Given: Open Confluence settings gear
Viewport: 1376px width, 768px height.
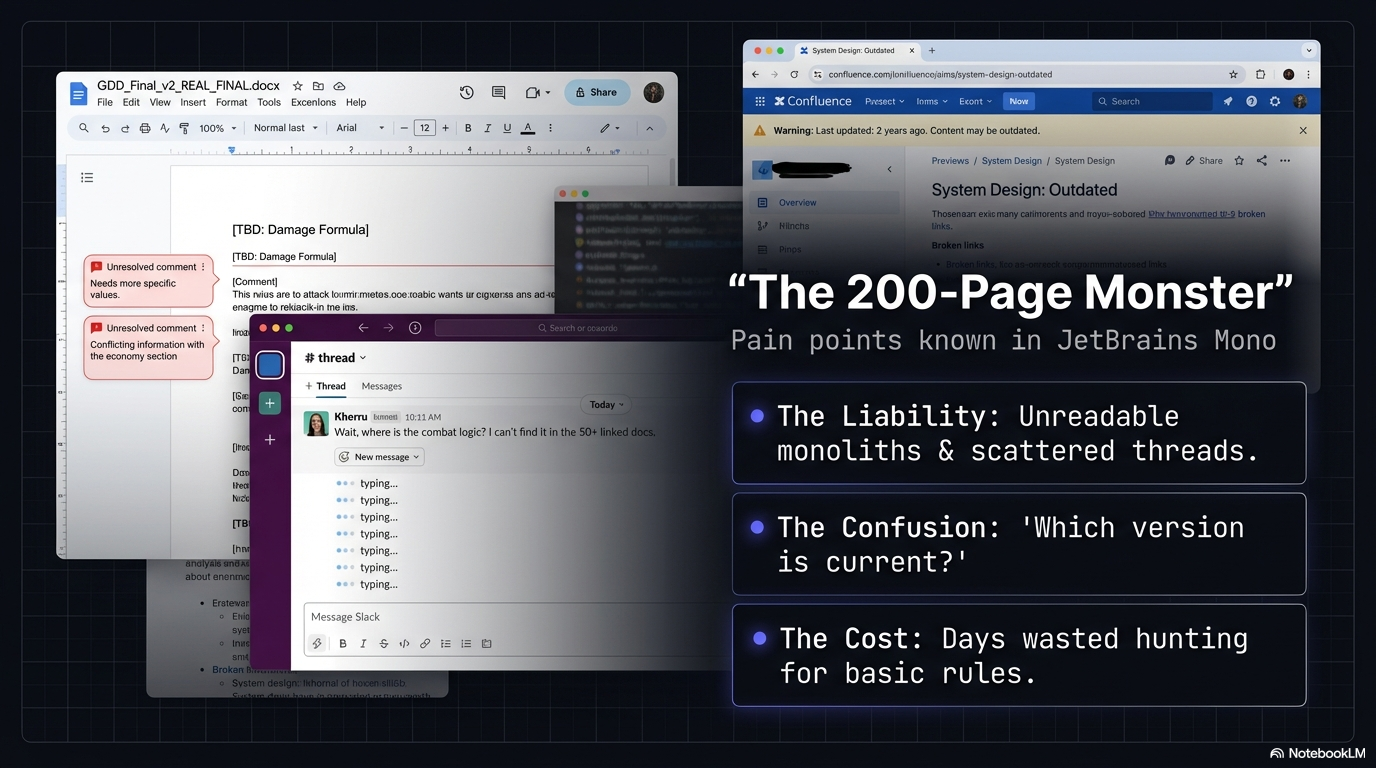Looking at the screenshot, I should click(1274, 101).
